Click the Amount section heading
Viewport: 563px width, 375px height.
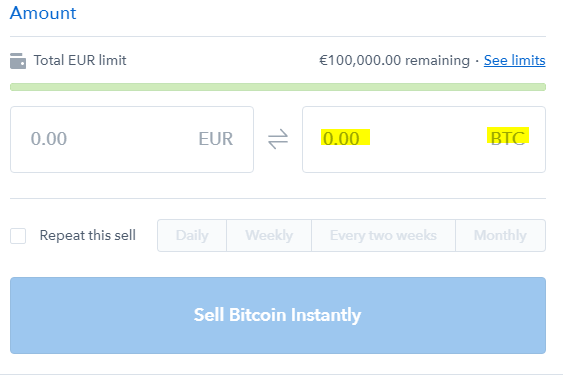[43, 13]
